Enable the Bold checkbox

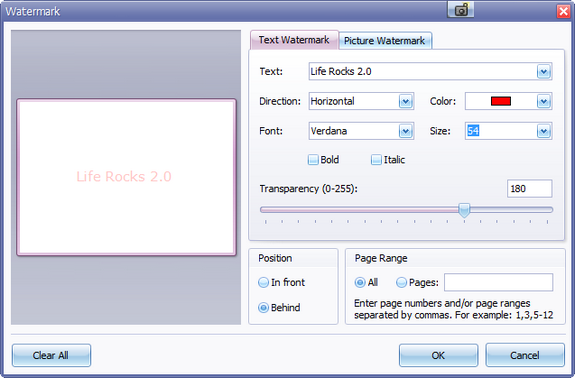[x=313, y=160]
